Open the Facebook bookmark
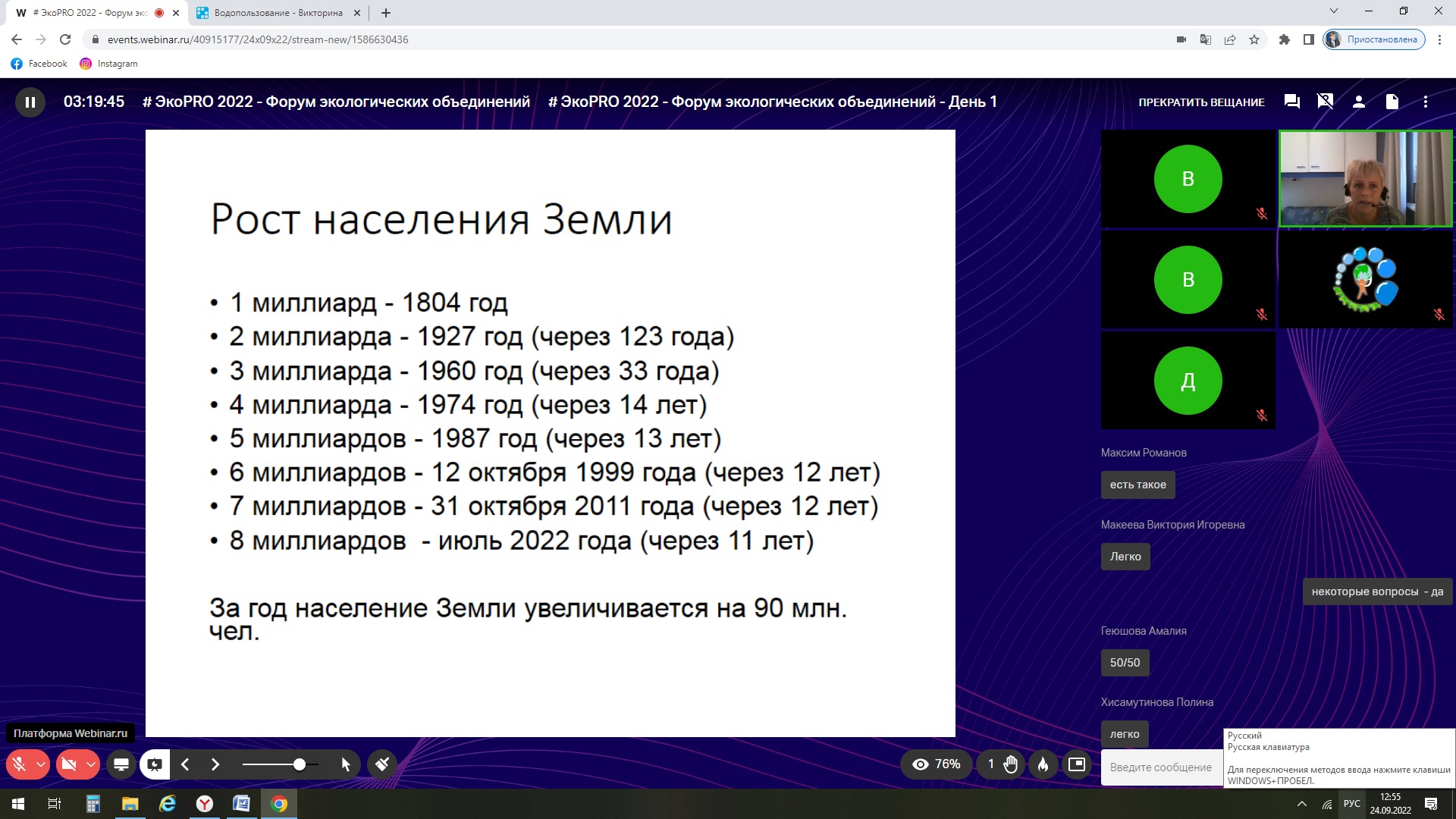The width and height of the screenshot is (1456, 819). point(39,64)
